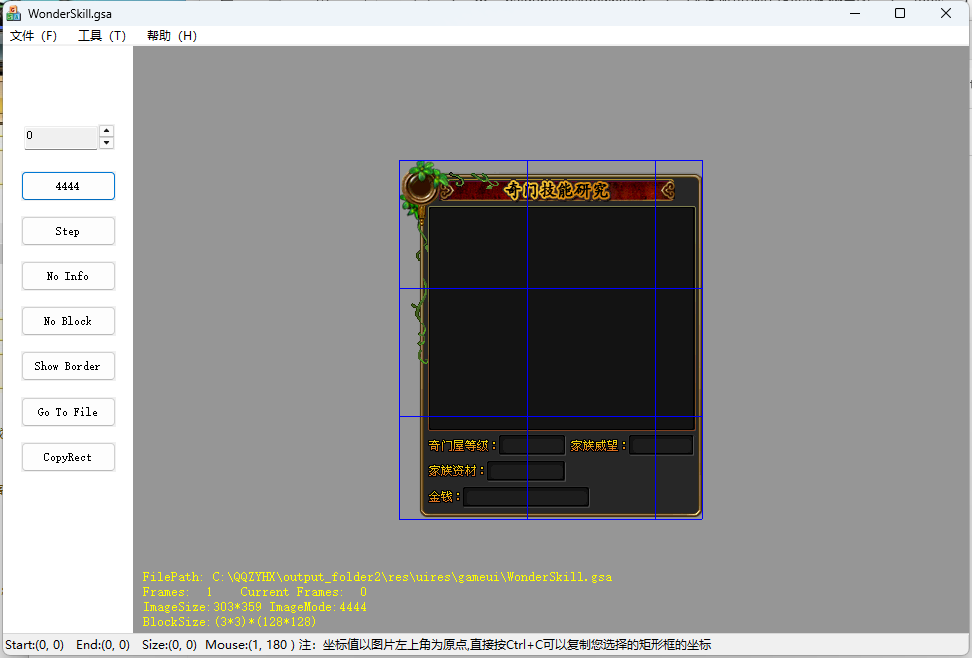The height and width of the screenshot is (658, 972).
Task: Click the 奇门技能研究 title banner in preview
Action: pyautogui.click(x=556, y=190)
